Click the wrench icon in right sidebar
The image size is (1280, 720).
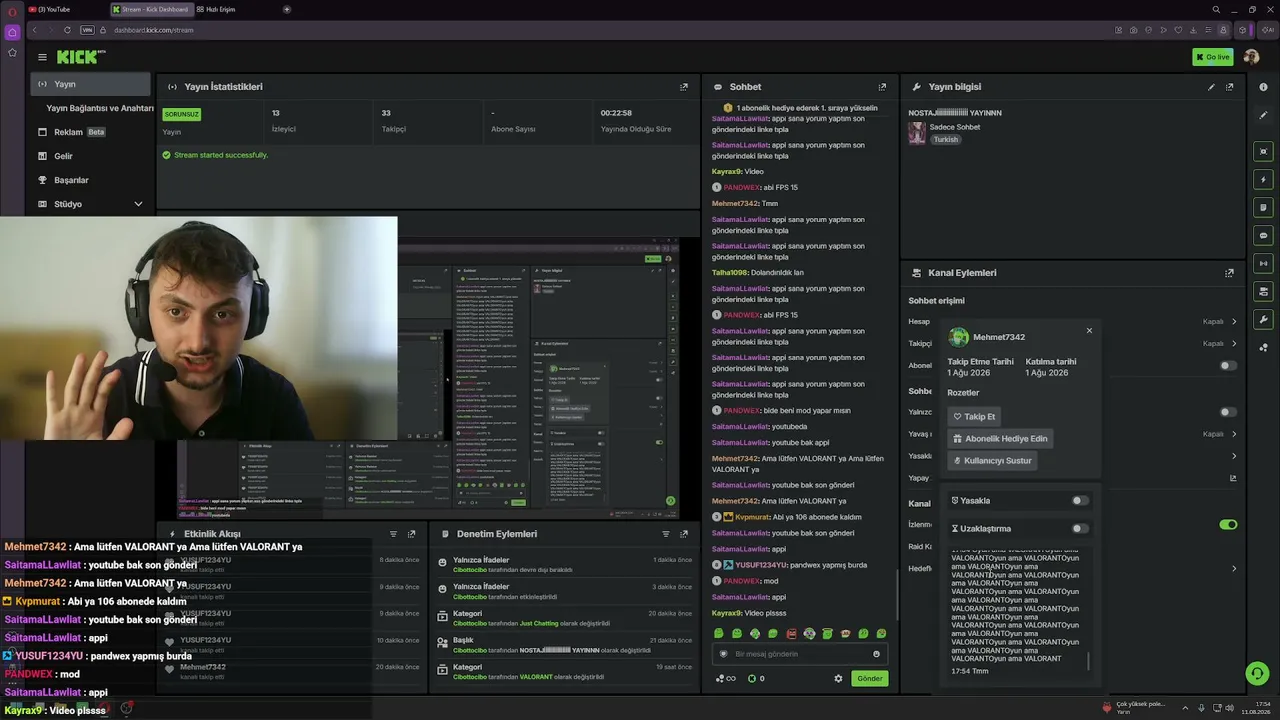(1264, 320)
